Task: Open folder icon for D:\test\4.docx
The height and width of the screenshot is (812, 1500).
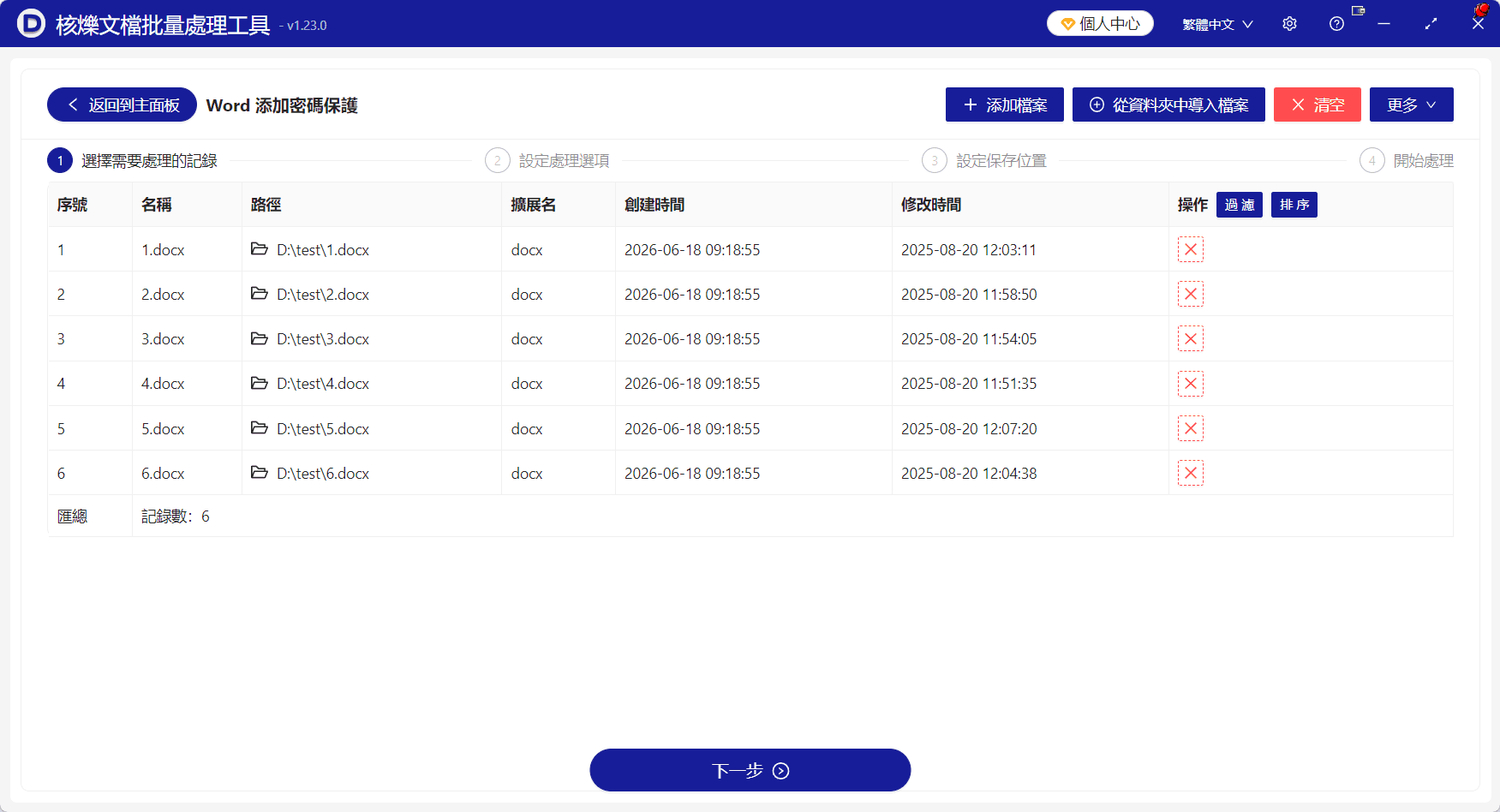Action: click(259, 382)
